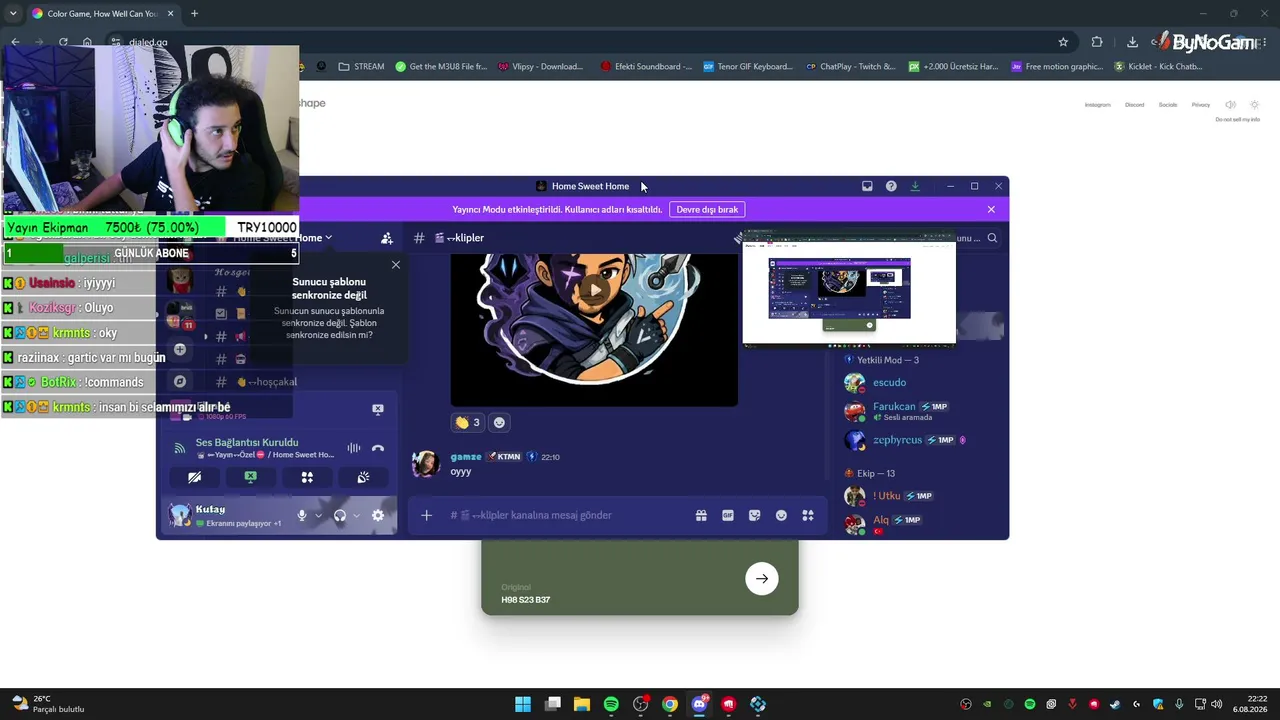The height and width of the screenshot is (720, 1280).
Task: Stop screen sharing with the green screen button
Action: [x=251, y=478]
